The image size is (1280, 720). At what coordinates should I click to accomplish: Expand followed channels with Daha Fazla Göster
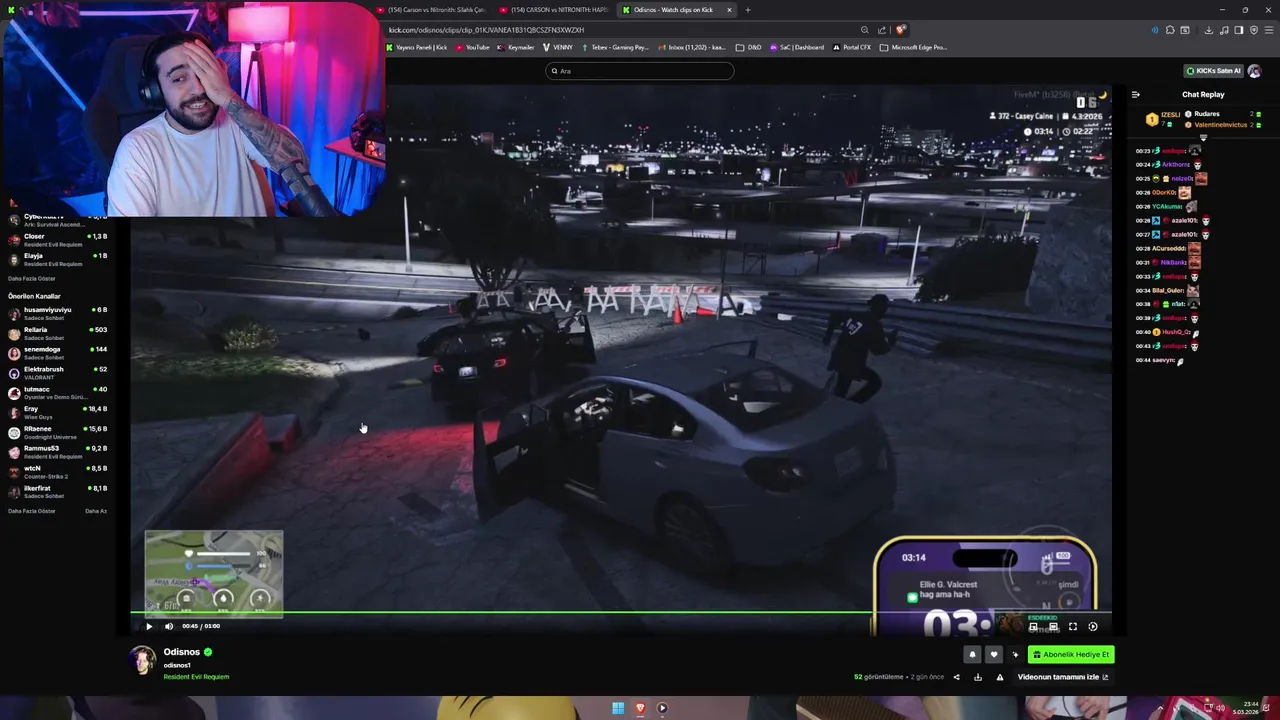(31, 279)
